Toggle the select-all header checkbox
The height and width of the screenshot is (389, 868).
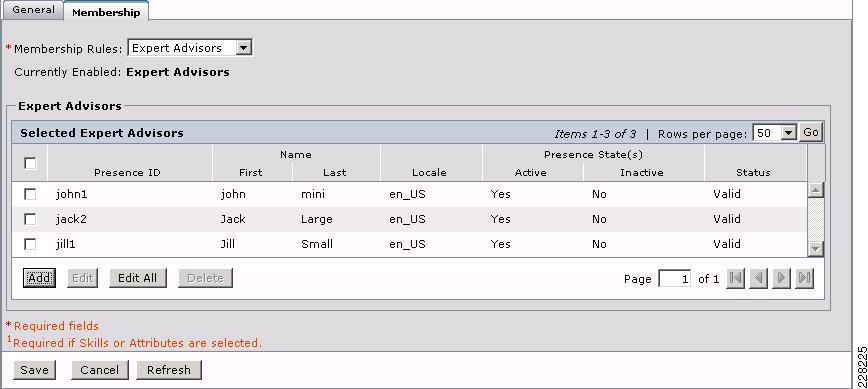click(30, 163)
